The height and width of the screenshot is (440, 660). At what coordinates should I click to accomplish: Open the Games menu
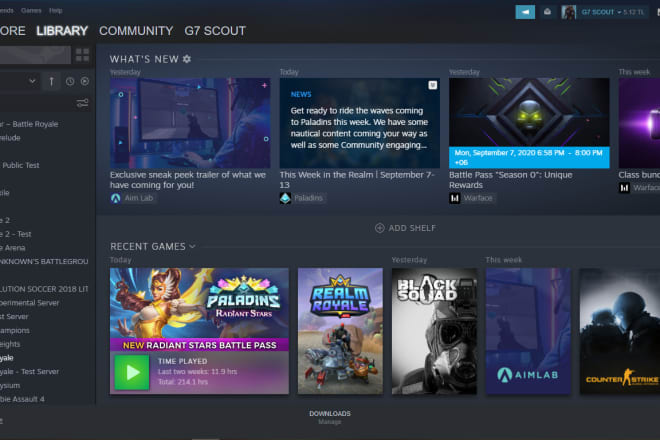(x=31, y=11)
